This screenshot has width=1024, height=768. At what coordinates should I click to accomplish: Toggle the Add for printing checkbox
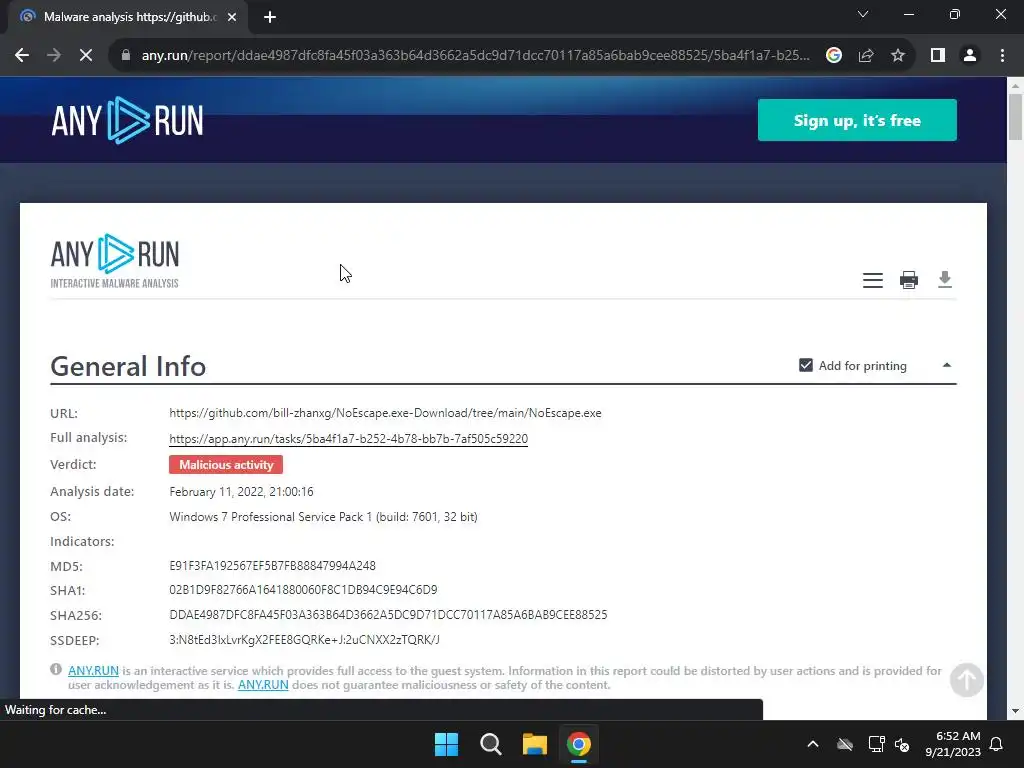tap(806, 365)
